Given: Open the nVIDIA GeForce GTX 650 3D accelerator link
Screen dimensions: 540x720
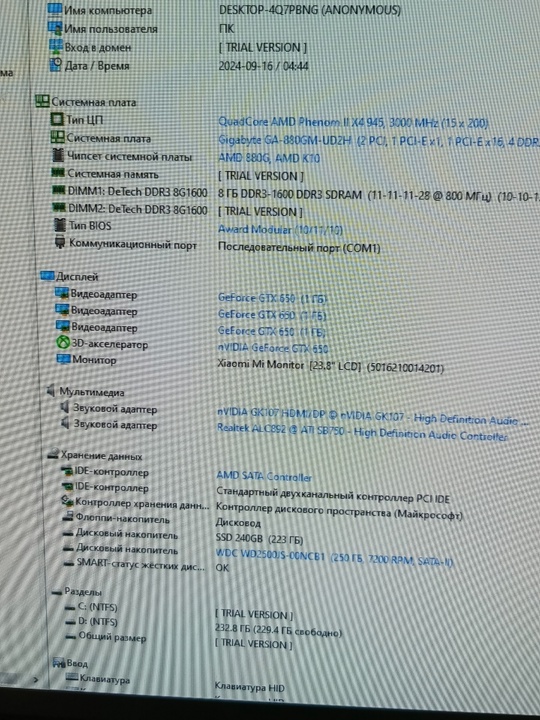Looking at the screenshot, I should (x=273, y=349).
